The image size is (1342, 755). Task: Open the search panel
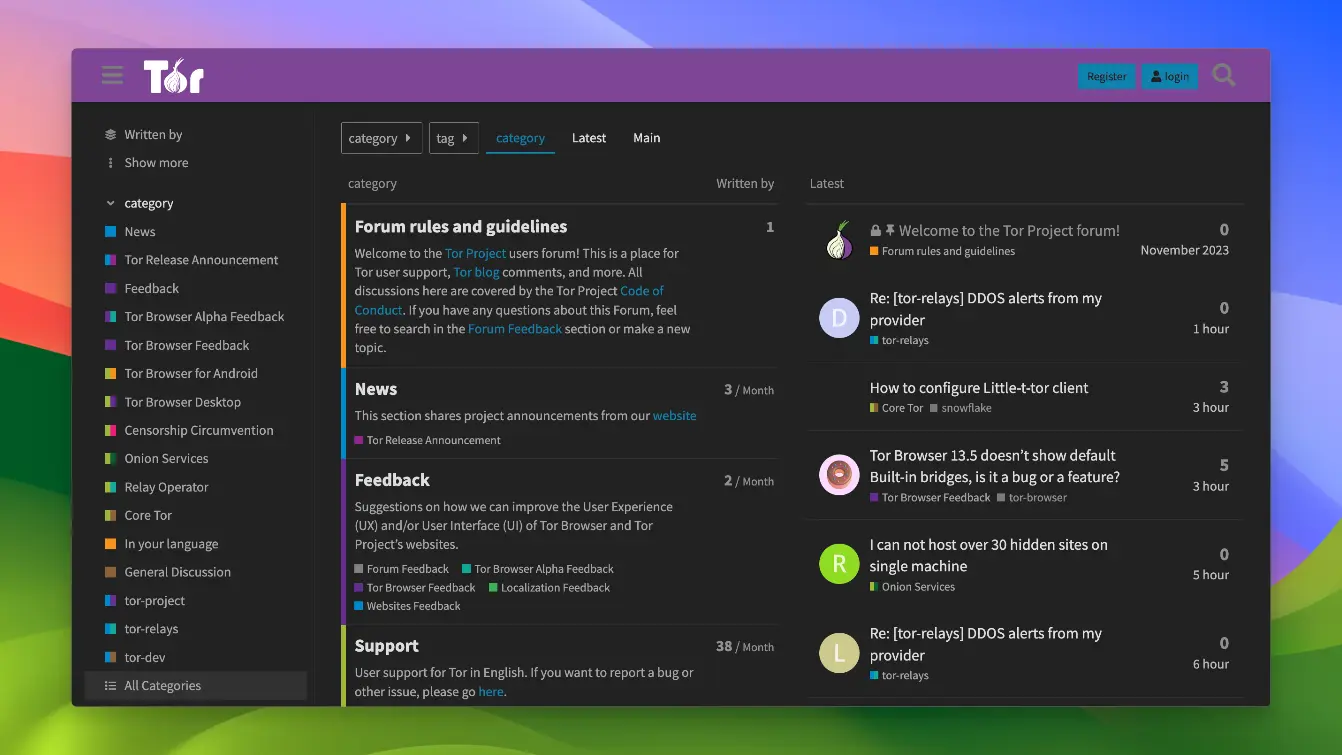[x=1223, y=74]
